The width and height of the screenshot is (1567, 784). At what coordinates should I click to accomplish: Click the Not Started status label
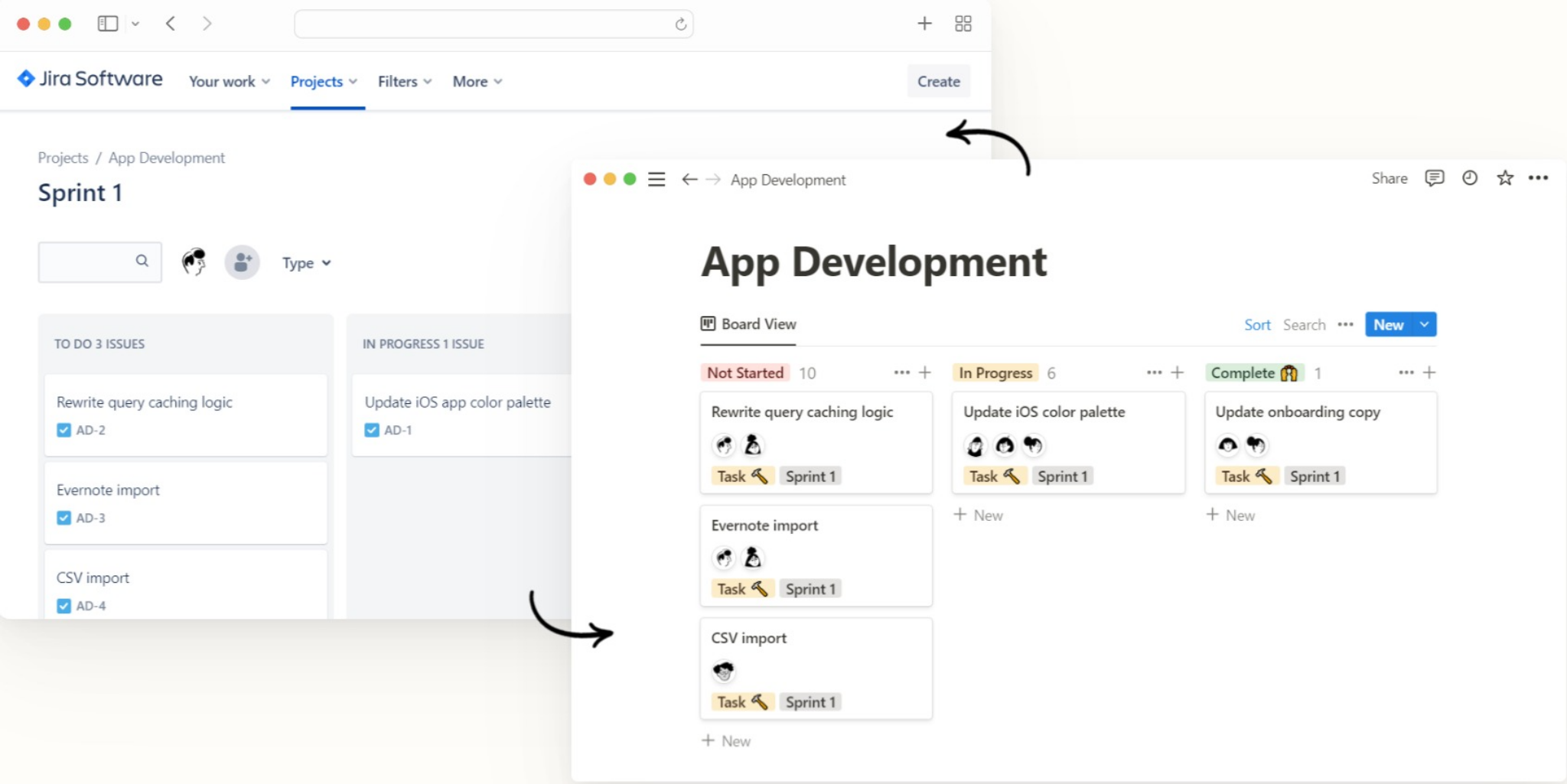745,372
